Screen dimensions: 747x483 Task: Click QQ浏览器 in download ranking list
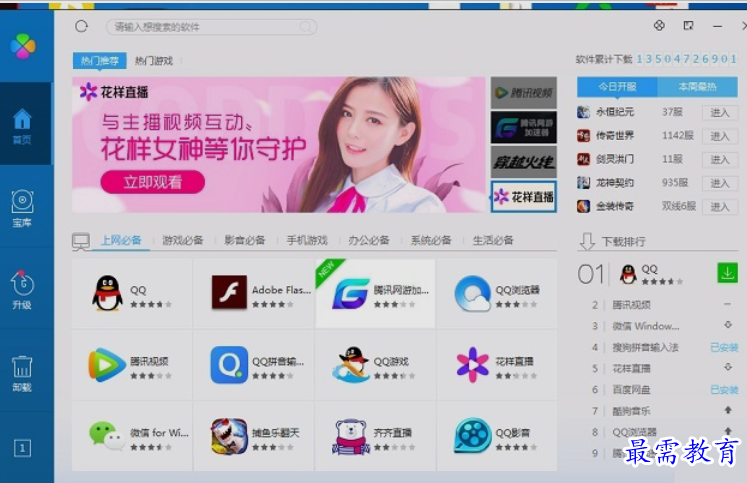pos(634,432)
